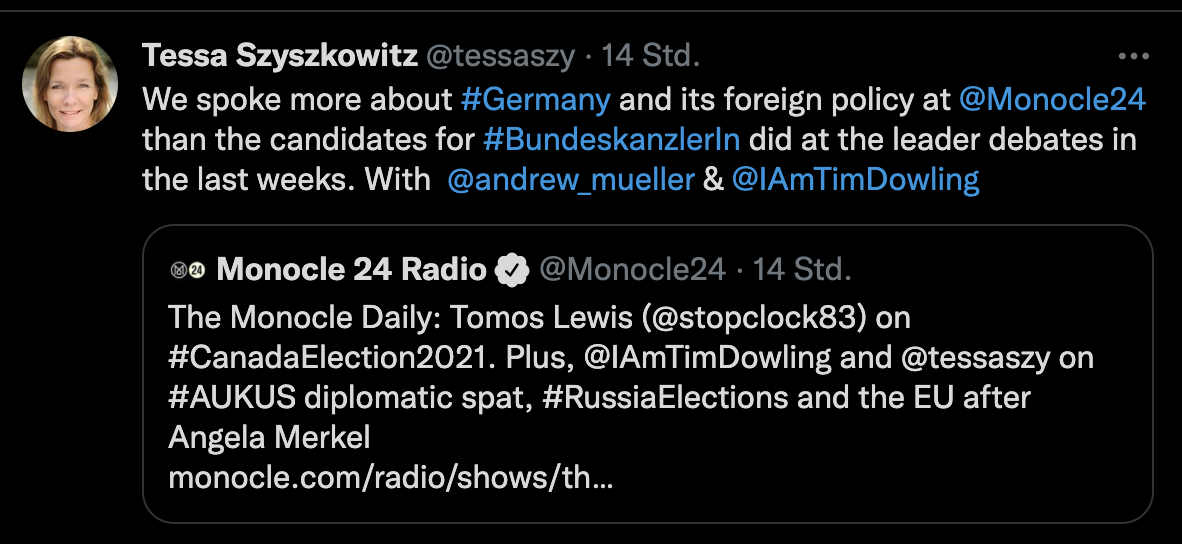The width and height of the screenshot is (1182, 544).
Task: Open the three-dot more options menu
Action: click(x=1132, y=56)
